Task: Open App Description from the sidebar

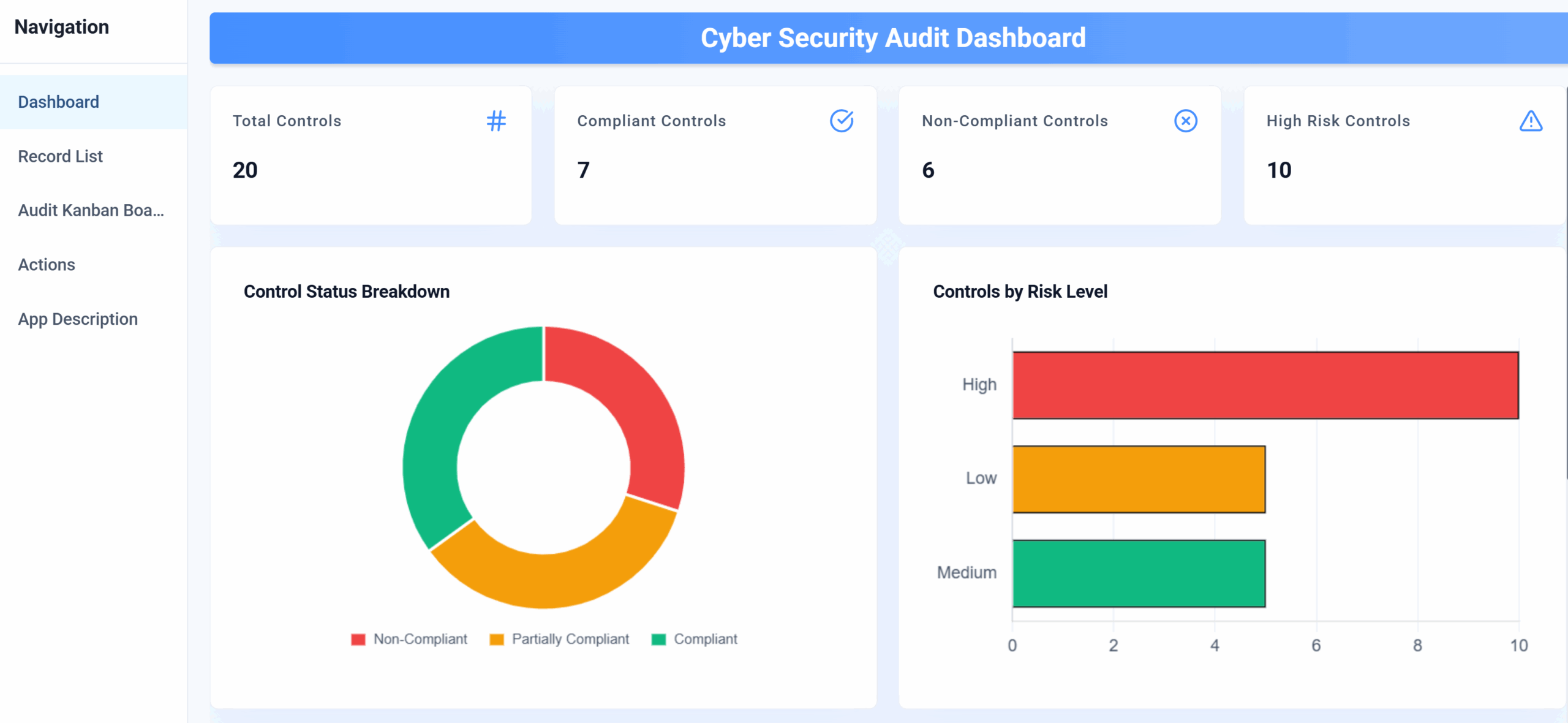Action: coord(94,319)
